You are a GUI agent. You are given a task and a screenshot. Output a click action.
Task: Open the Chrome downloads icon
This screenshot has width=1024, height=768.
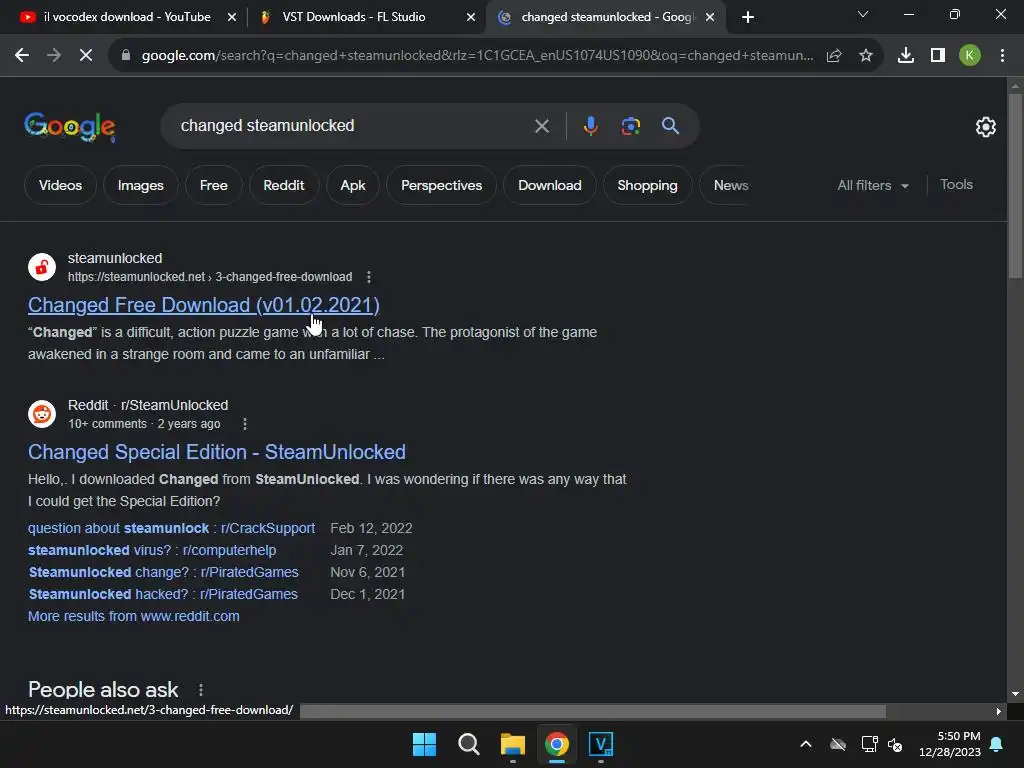(906, 56)
